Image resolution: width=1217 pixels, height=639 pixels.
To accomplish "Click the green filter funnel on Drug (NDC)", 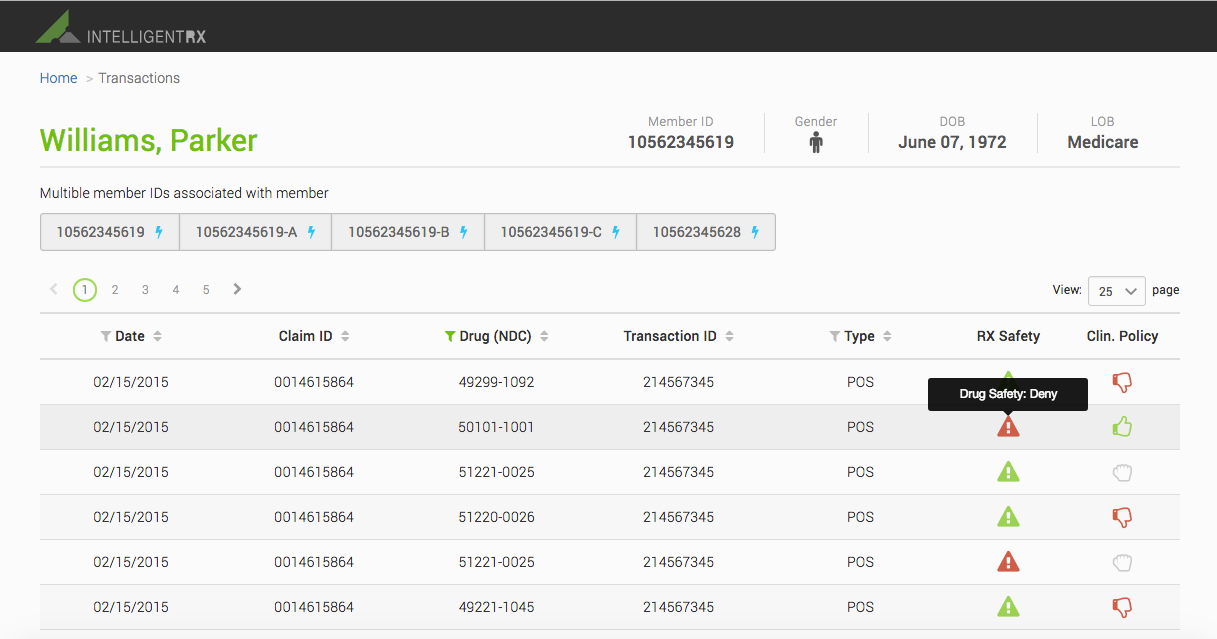I will coord(450,337).
